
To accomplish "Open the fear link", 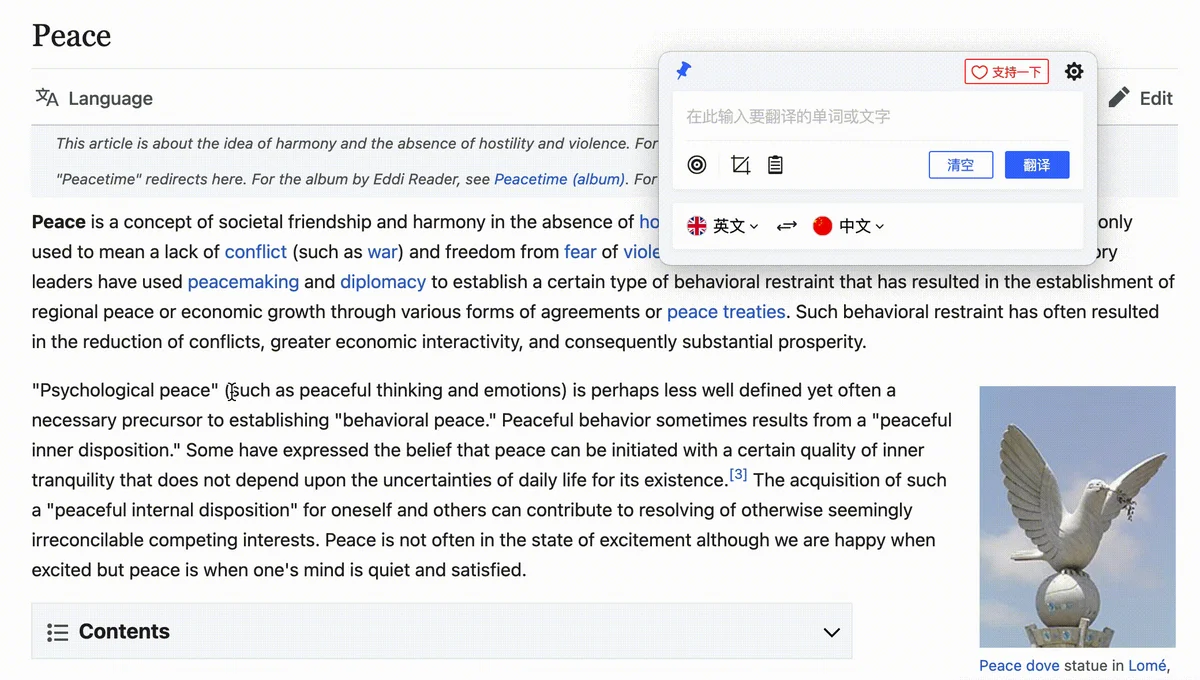I will point(580,252).
